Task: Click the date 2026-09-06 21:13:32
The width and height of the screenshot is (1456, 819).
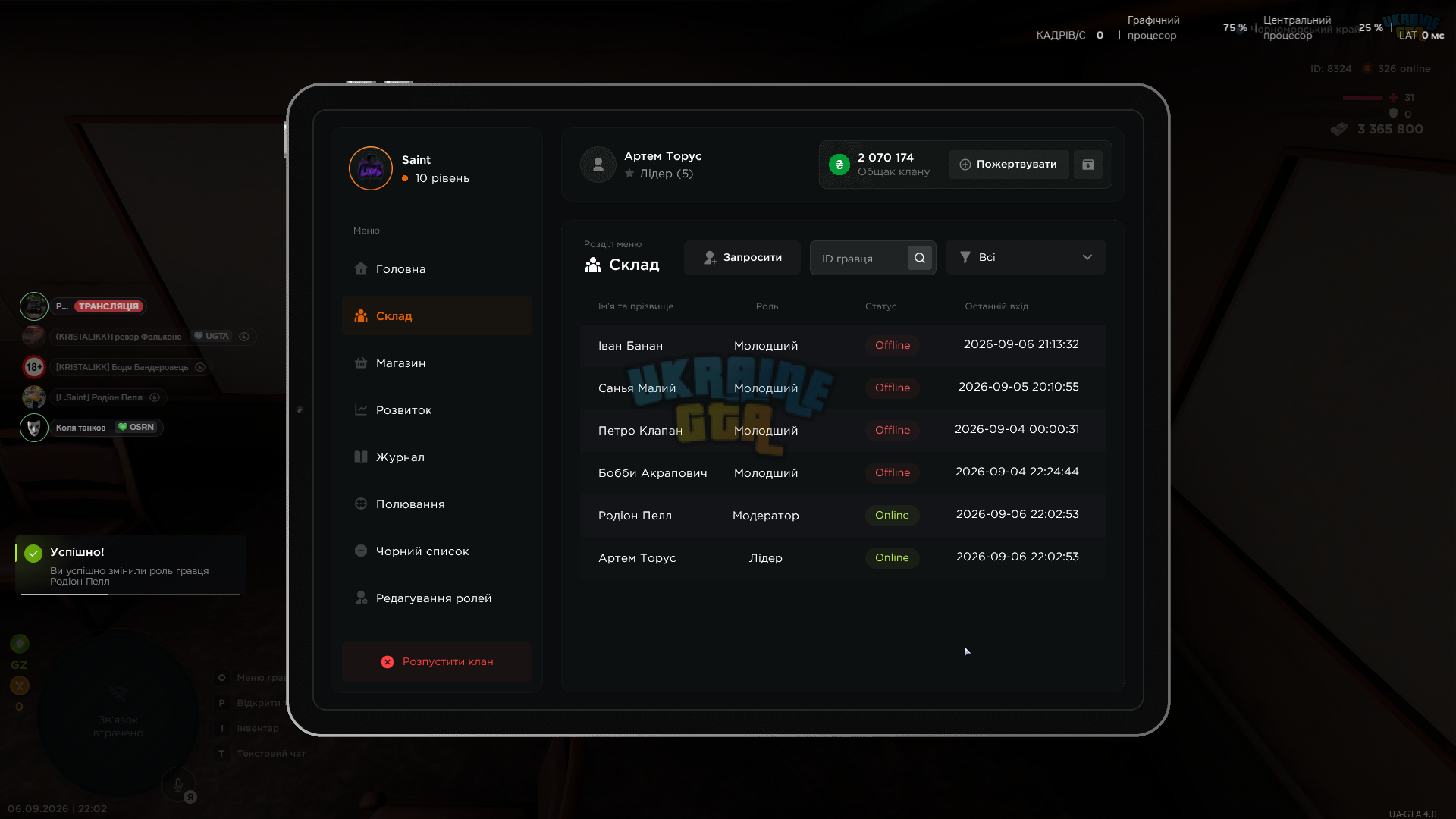Action: [x=1021, y=344]
